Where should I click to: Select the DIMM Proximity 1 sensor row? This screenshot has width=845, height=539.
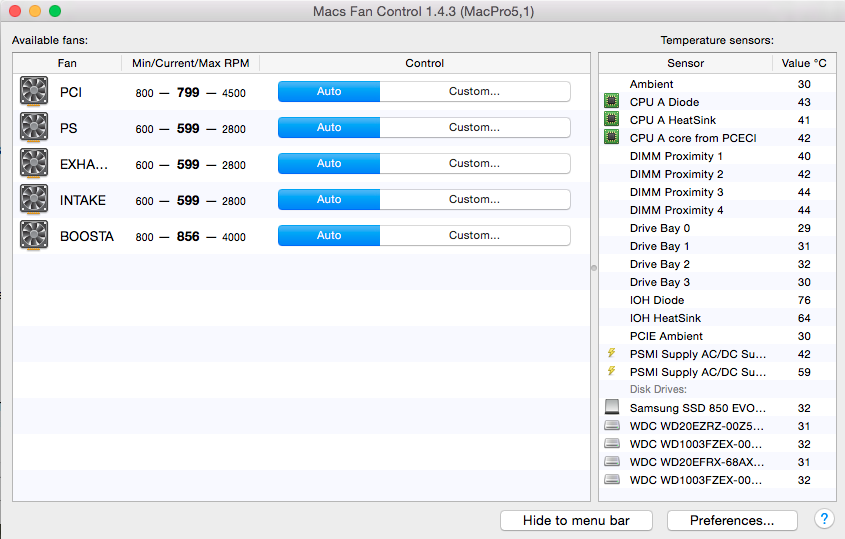(x=718, y=156)
